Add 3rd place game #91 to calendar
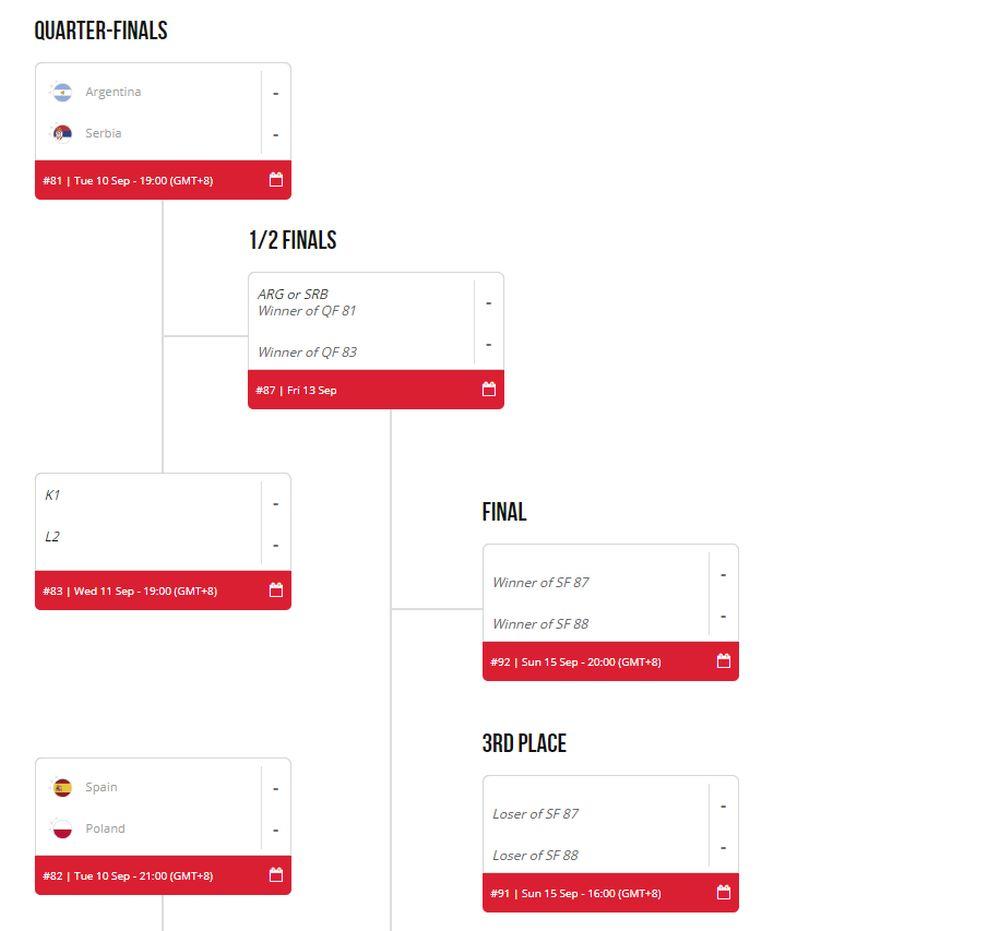 click(724, 892)
